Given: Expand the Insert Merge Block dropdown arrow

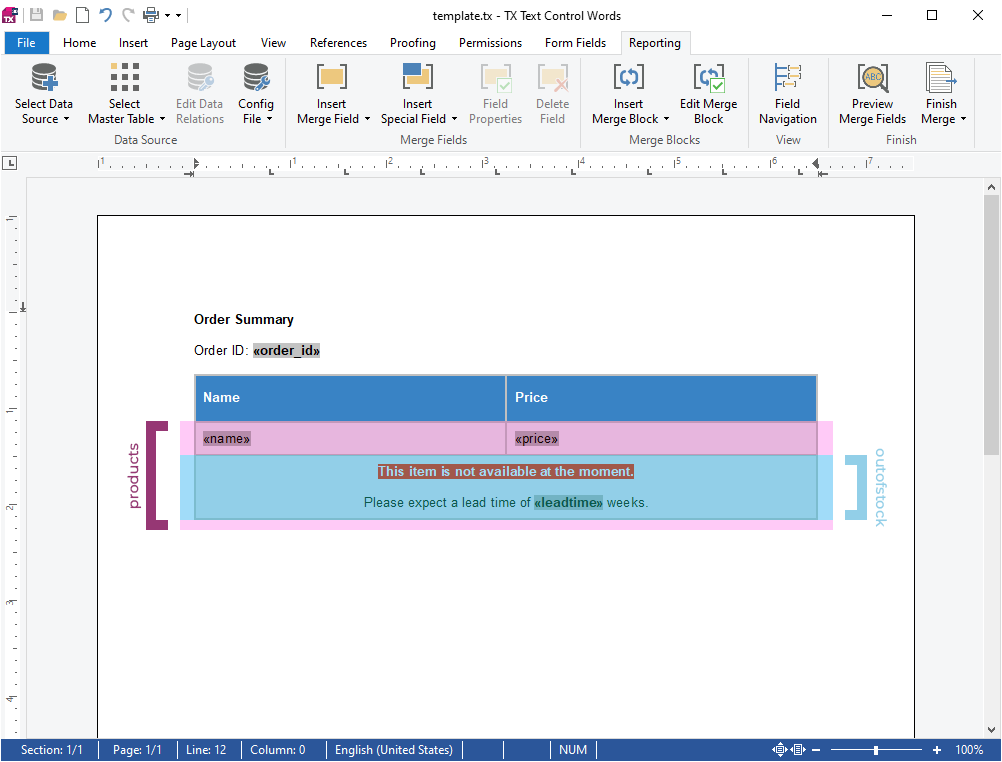Looking at the screenshot, I should coord(667,119).
